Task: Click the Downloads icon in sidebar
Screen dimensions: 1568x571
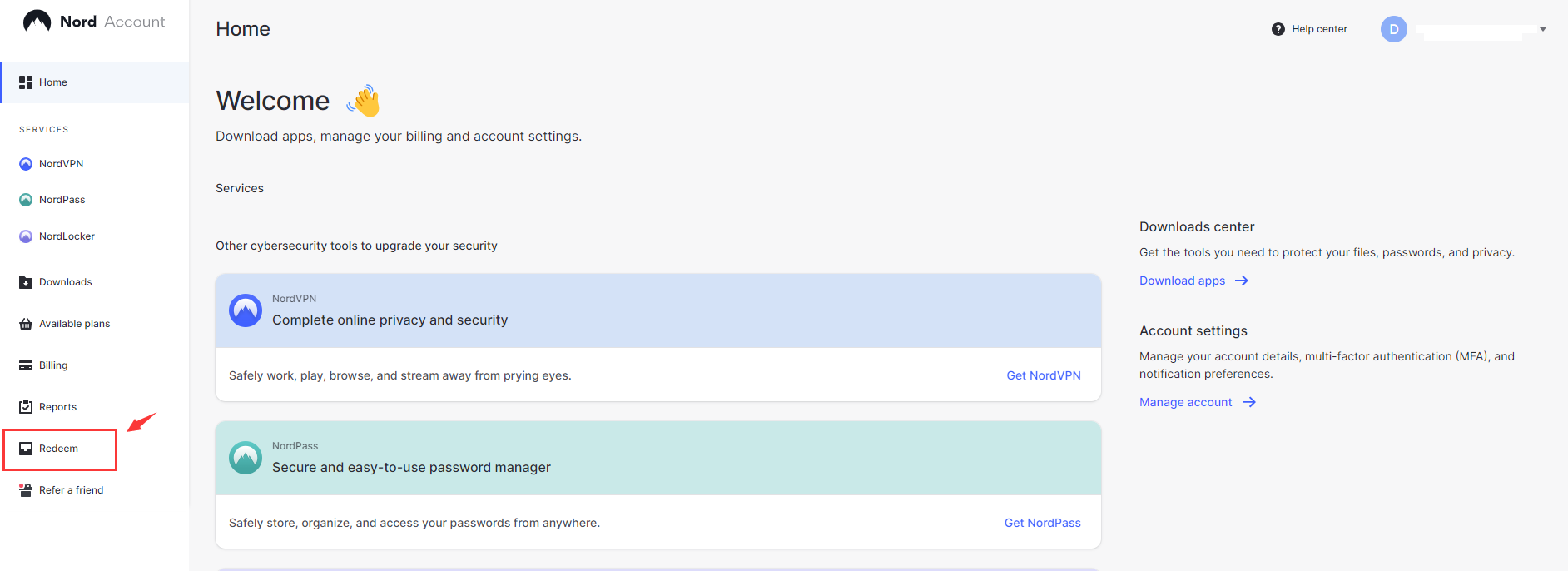Action: click(26, 282)
